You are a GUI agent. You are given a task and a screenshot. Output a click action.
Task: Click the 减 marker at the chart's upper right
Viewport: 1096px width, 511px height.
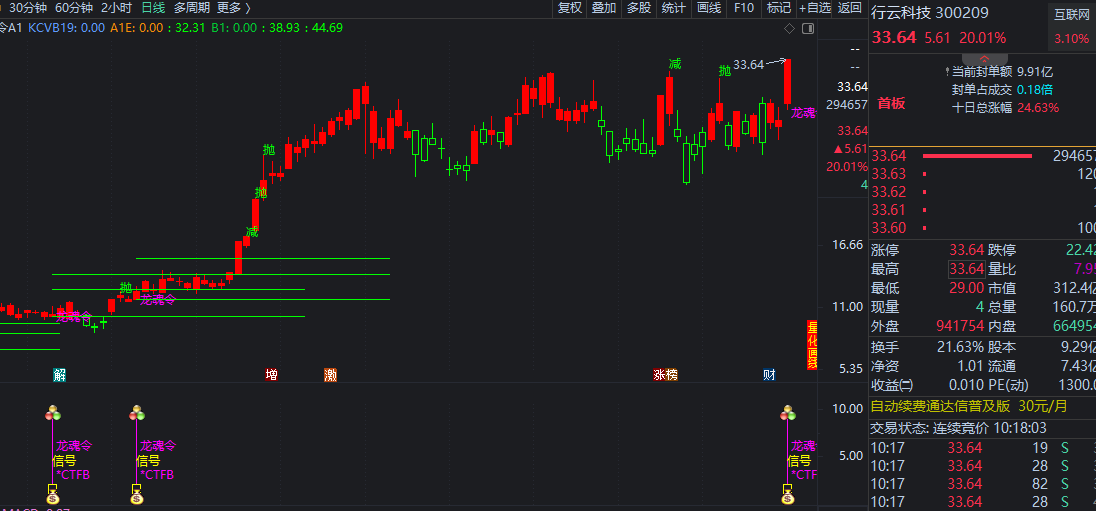pyautogui.click(x=675, y=64)
